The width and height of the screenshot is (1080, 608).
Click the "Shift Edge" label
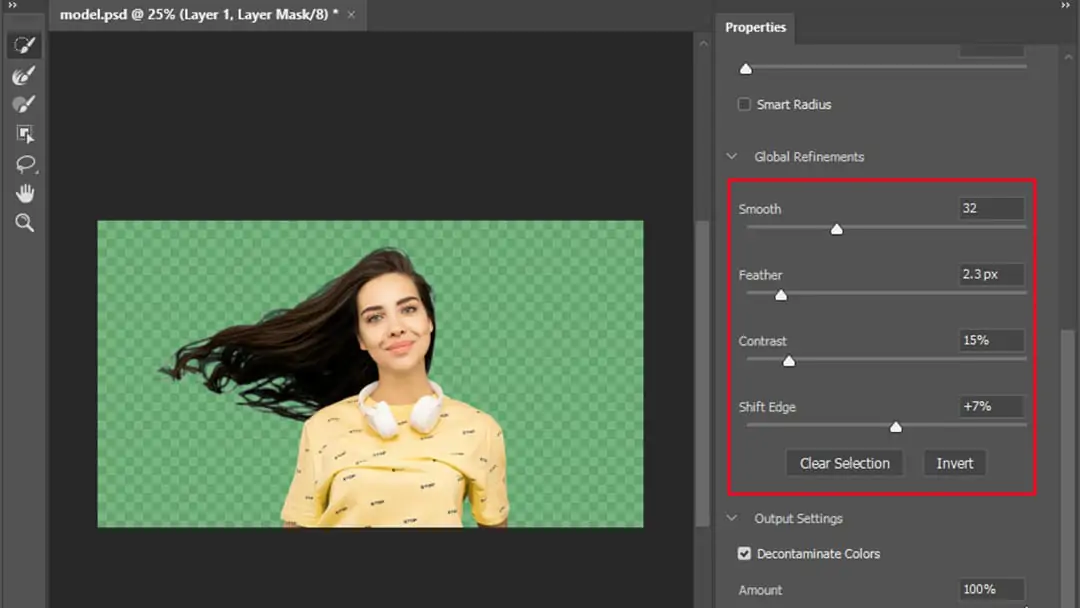(767, 408)
